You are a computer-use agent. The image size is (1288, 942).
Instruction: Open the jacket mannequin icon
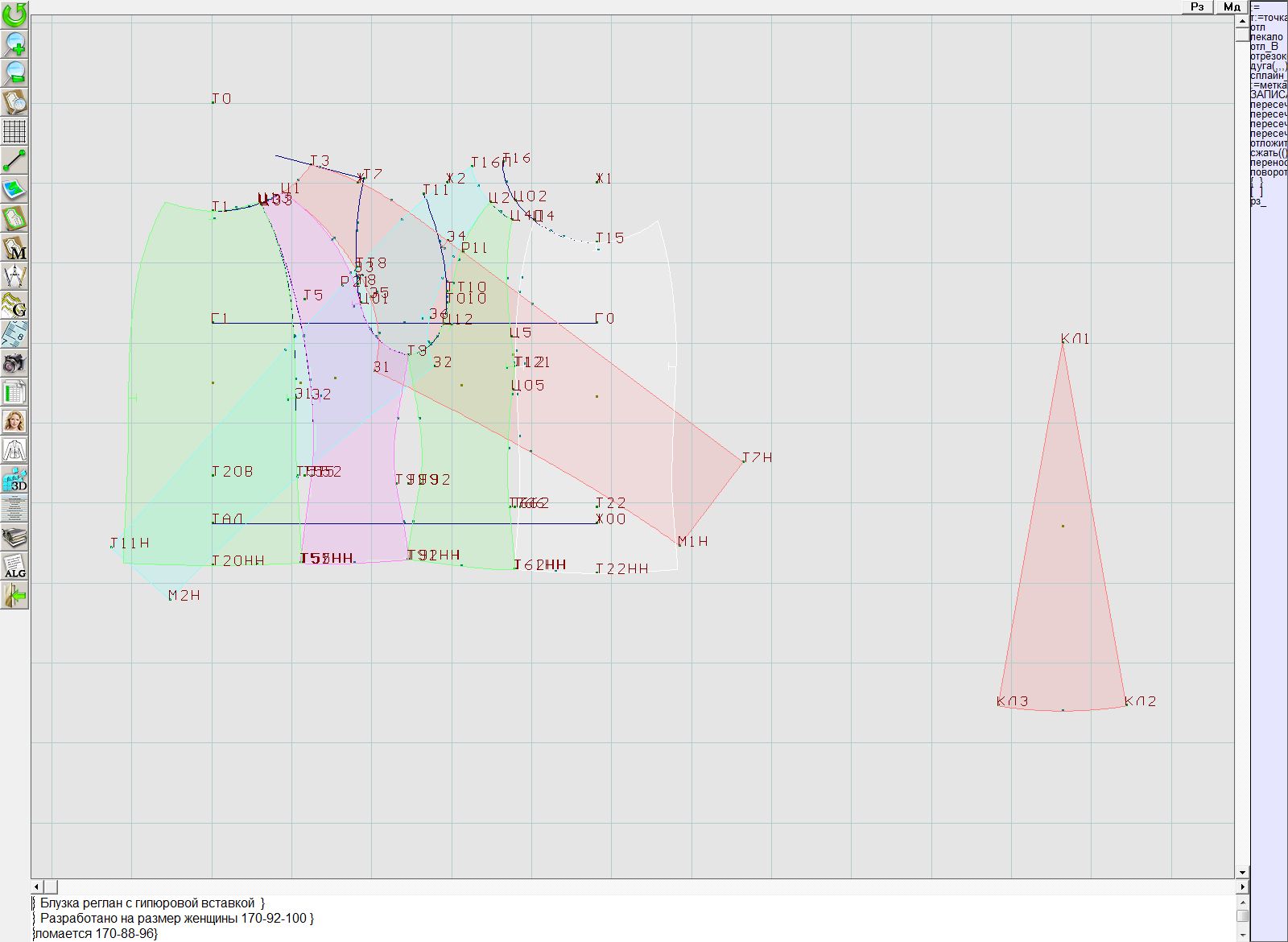pyautogui.click(x=14, y=450)
